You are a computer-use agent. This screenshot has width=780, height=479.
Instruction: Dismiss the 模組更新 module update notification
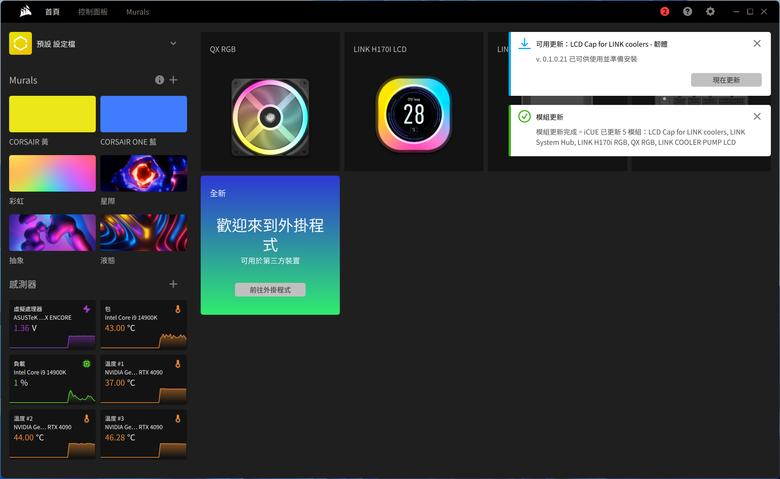point(757,116)
